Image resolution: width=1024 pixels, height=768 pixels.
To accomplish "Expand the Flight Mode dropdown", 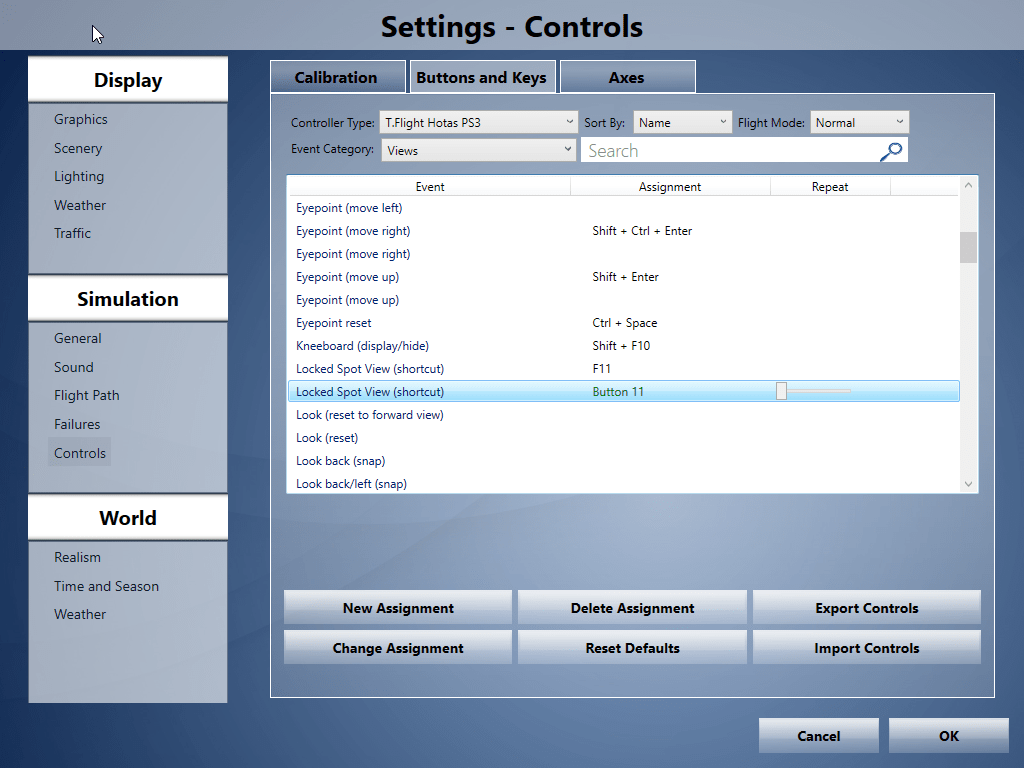I will pyautogui.click(x=859, y=122).
